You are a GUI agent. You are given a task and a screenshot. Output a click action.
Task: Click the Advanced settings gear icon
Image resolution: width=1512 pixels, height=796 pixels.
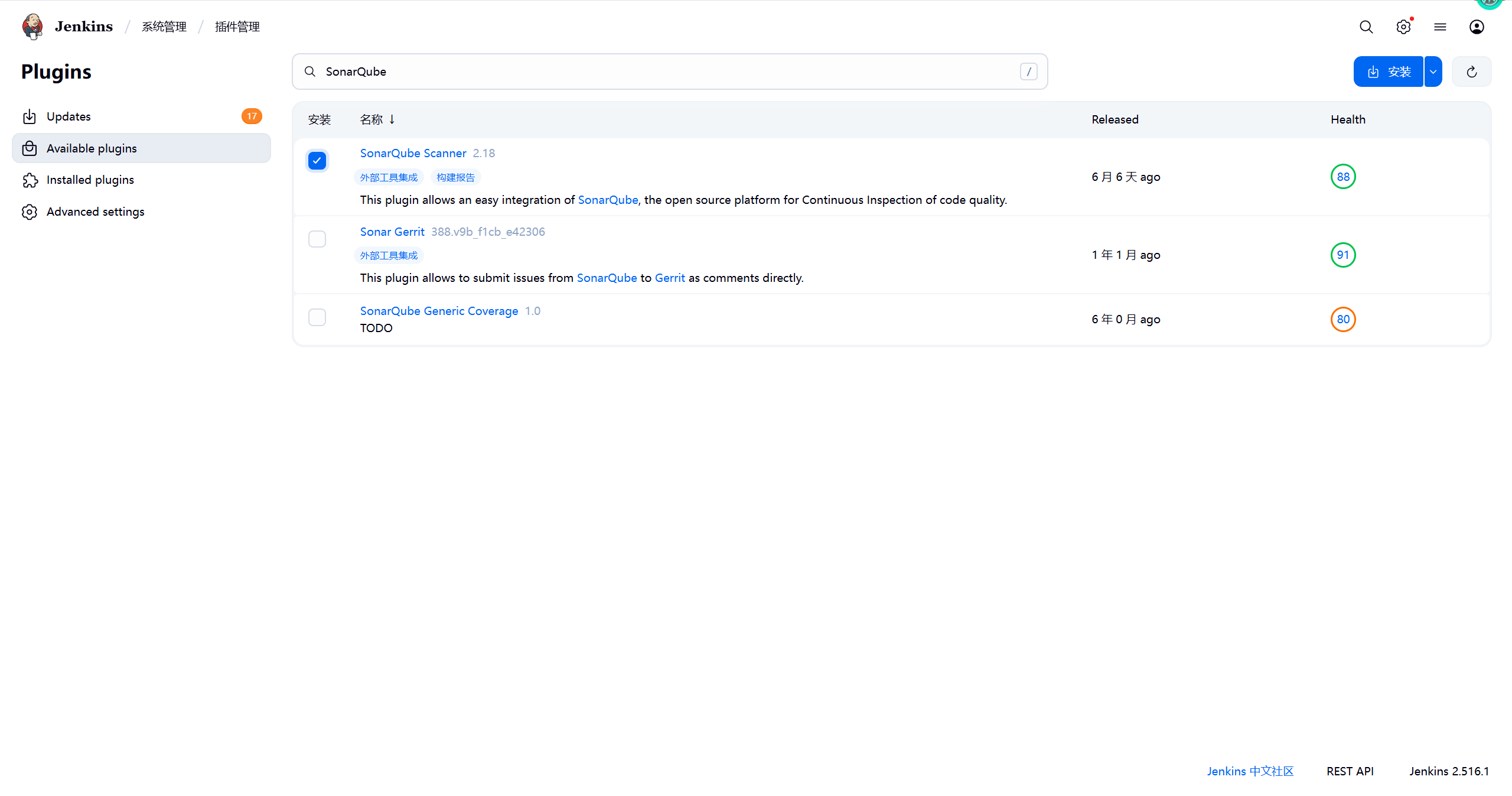click(30, 212)
